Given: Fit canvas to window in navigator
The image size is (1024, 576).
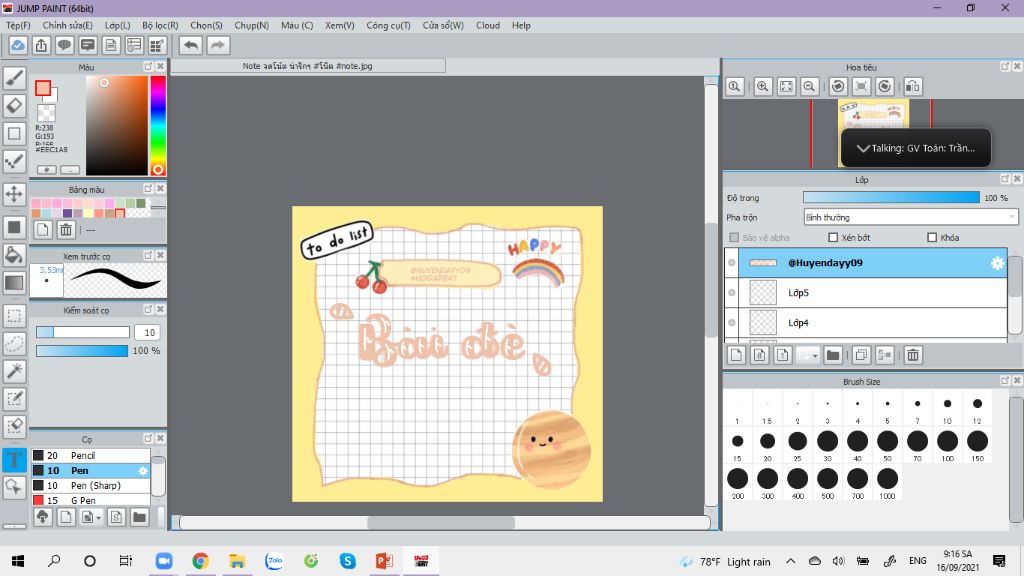Looking at the screenshot, I should pyautogui.click(x=786, y=86).
